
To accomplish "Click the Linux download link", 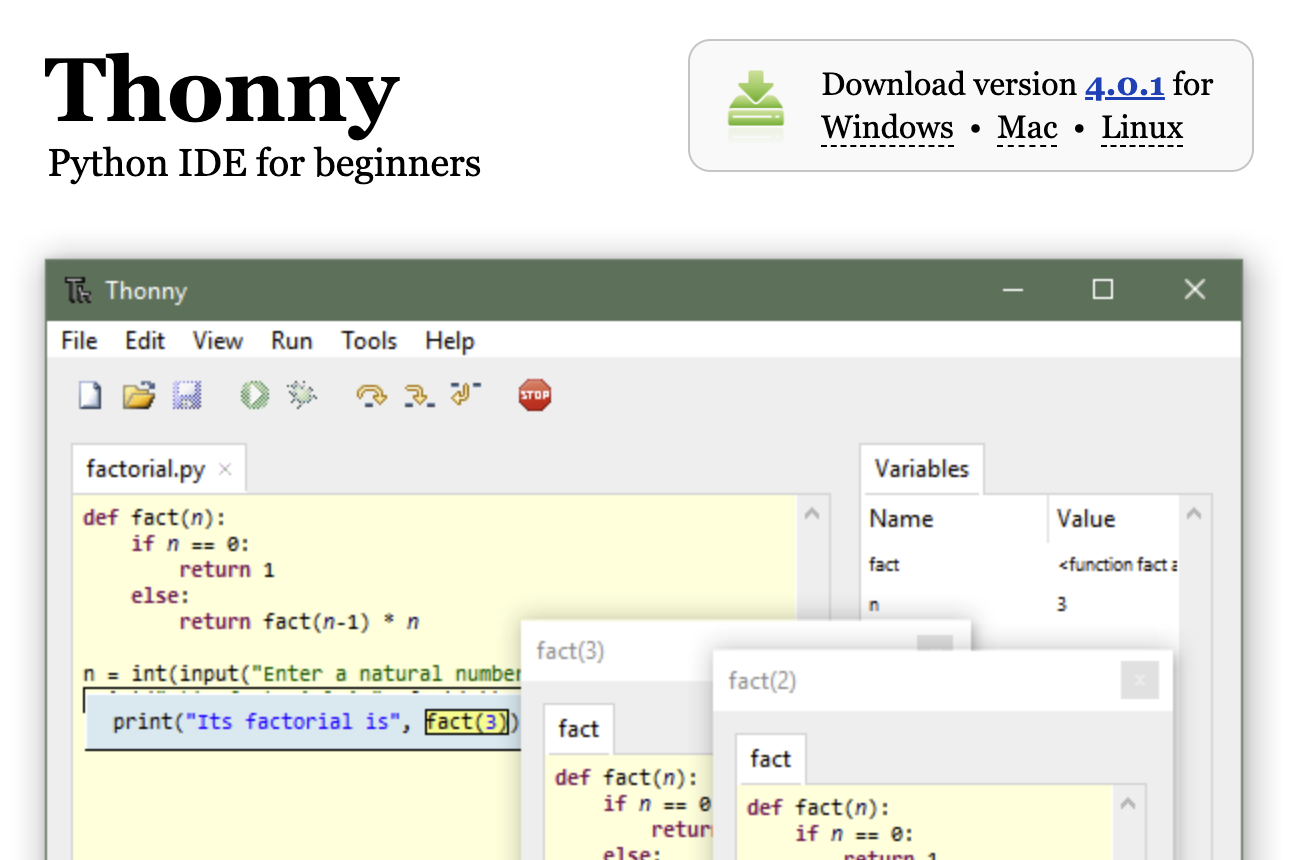I will point(1142,128).
